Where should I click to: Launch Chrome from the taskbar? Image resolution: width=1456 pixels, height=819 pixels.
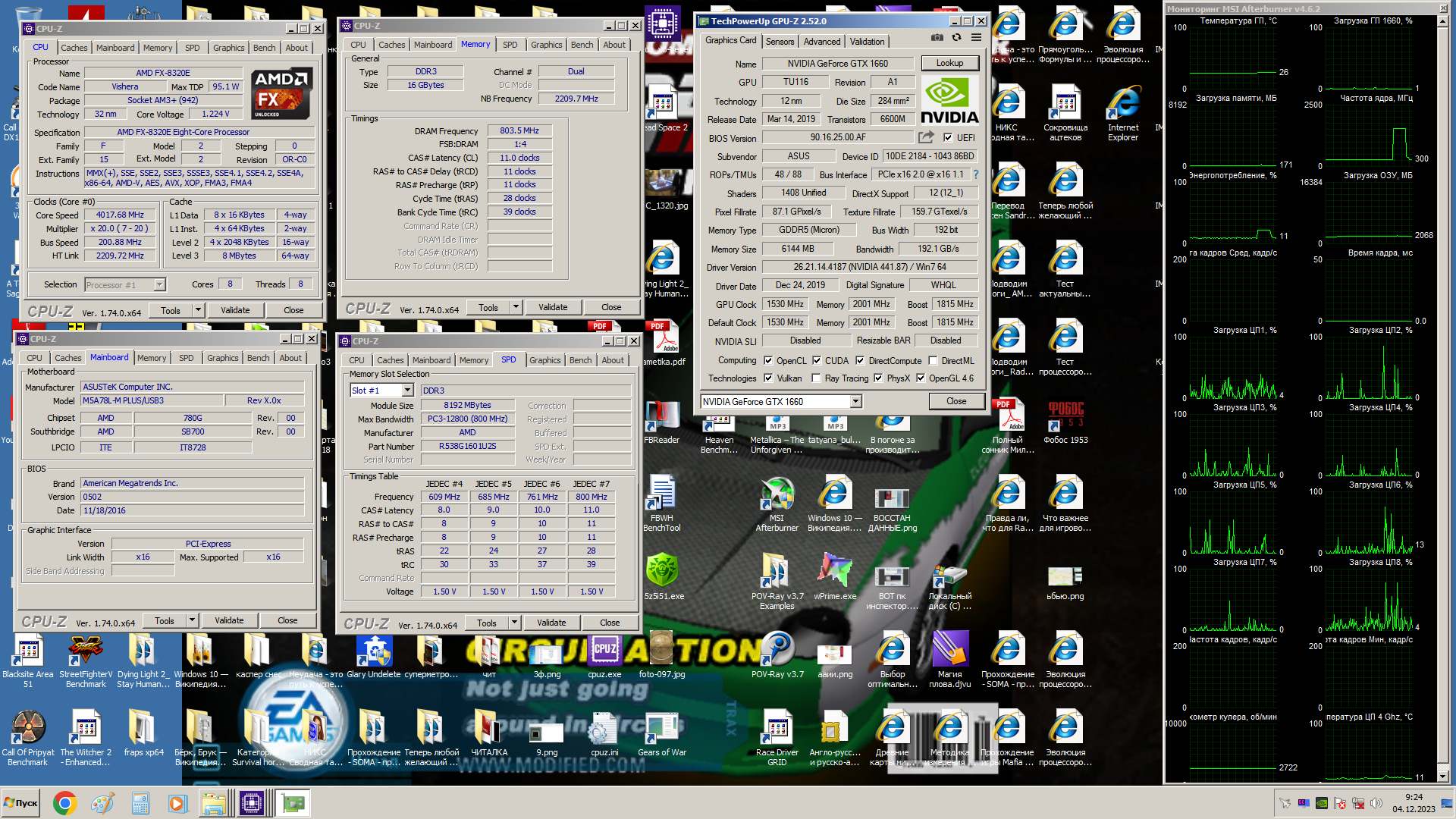[x=65, y=803]
